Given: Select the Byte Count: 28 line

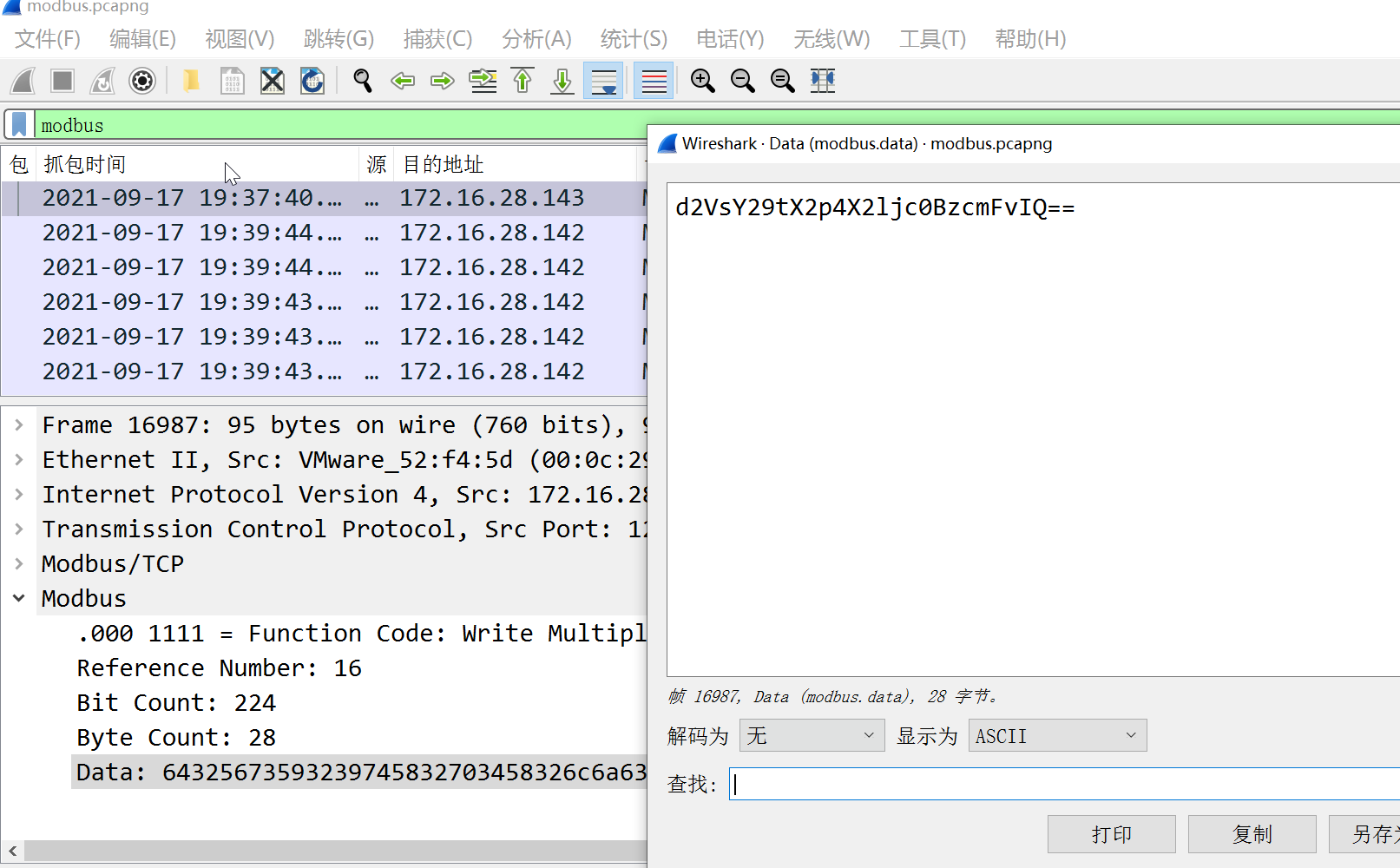Looking at the screenshot, I should click(176, 738).
